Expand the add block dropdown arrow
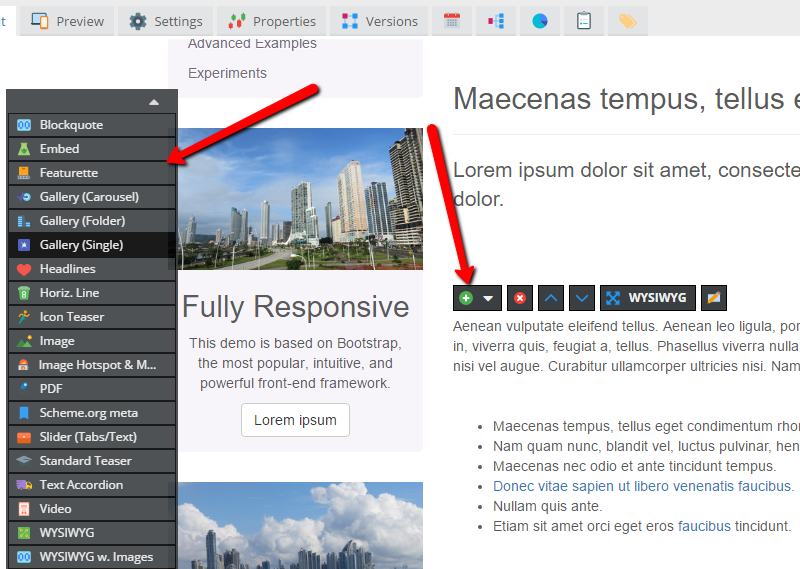 coord(489,298)
